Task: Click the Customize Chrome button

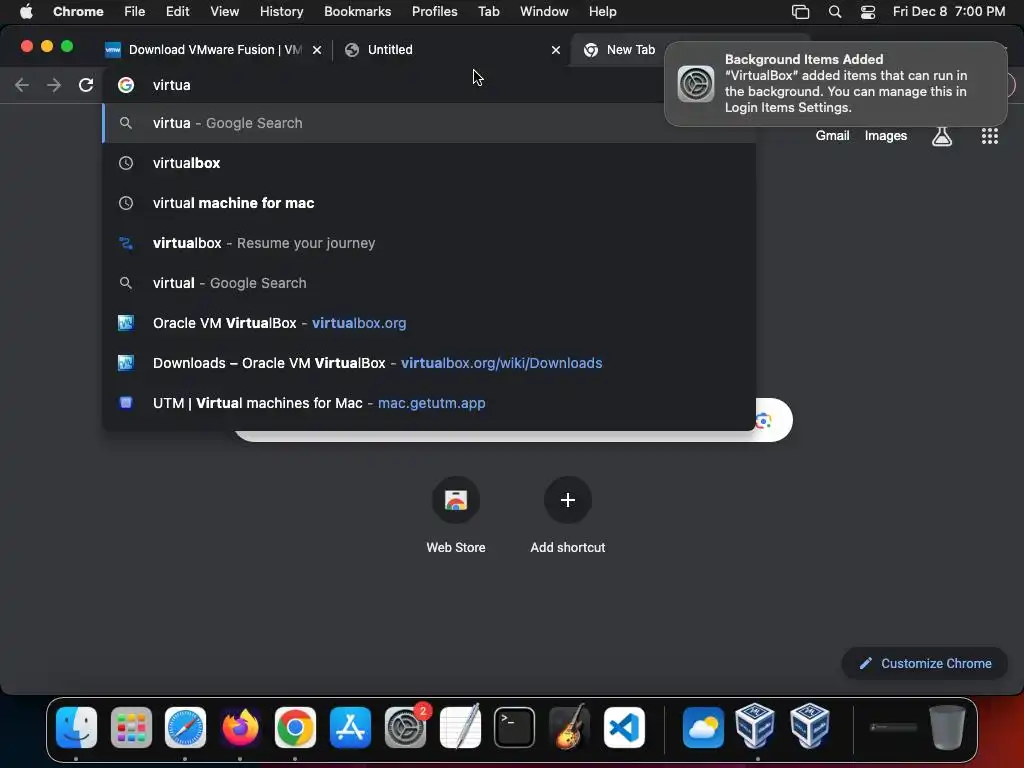Action: point(925,664)
